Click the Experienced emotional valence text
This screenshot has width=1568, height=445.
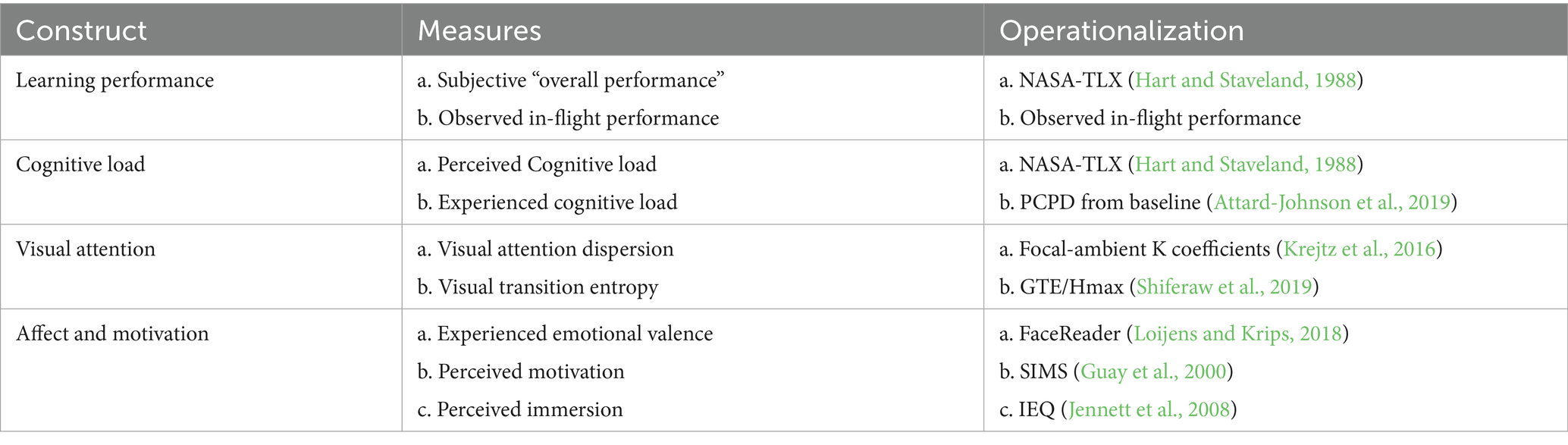tap(575, 334)
